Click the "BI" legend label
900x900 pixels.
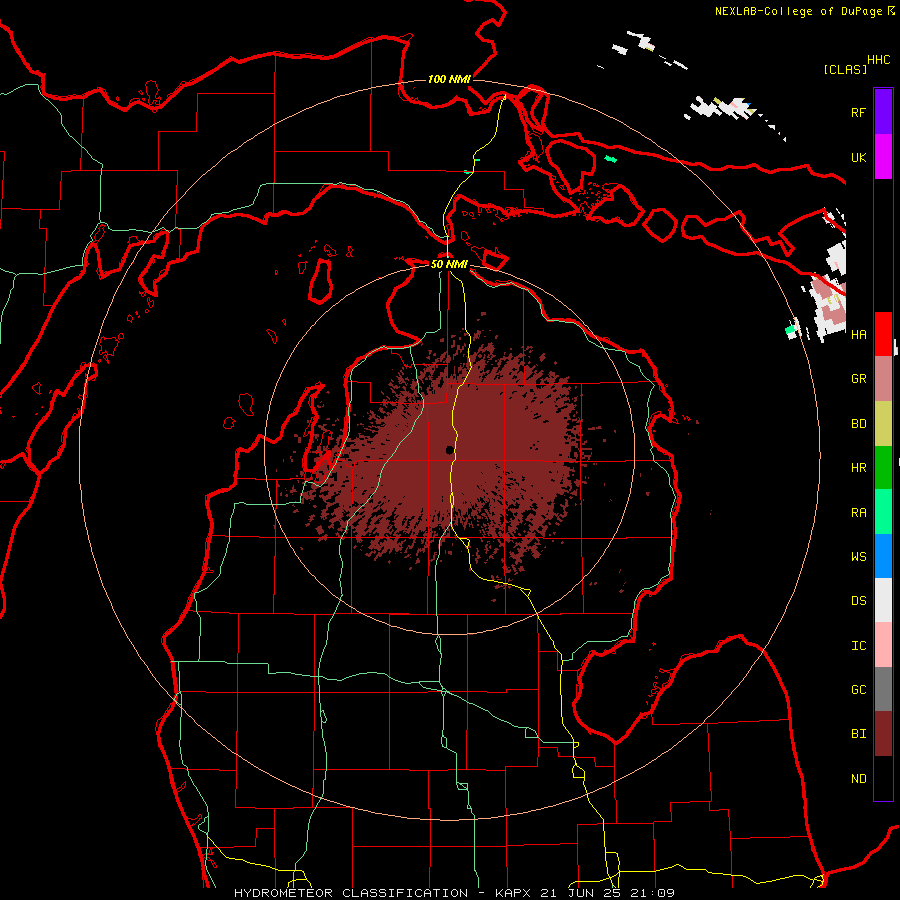click(x=858, y=734)
